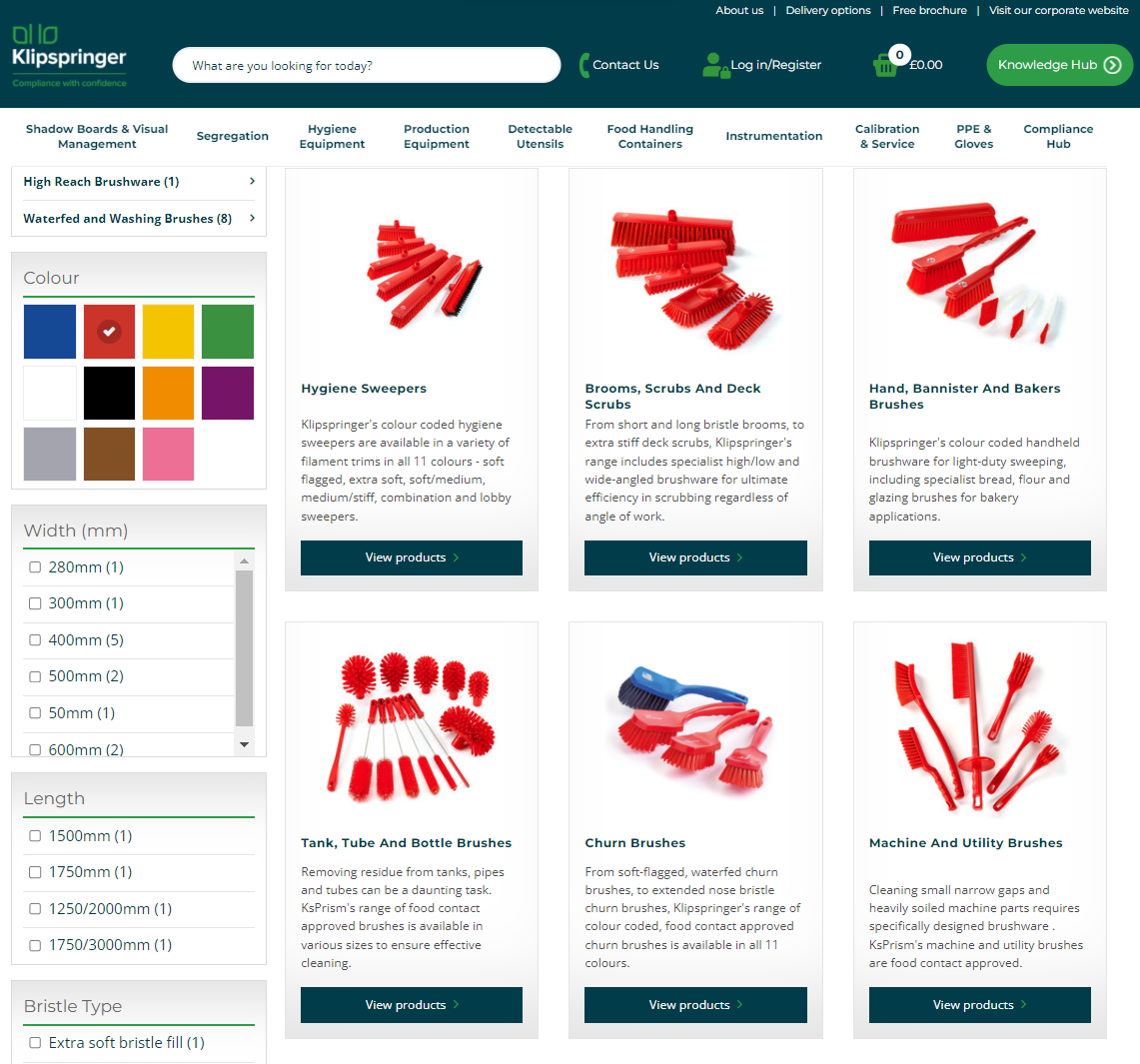Tick Extra soft bristle fill checkbox

[35, 1043]
